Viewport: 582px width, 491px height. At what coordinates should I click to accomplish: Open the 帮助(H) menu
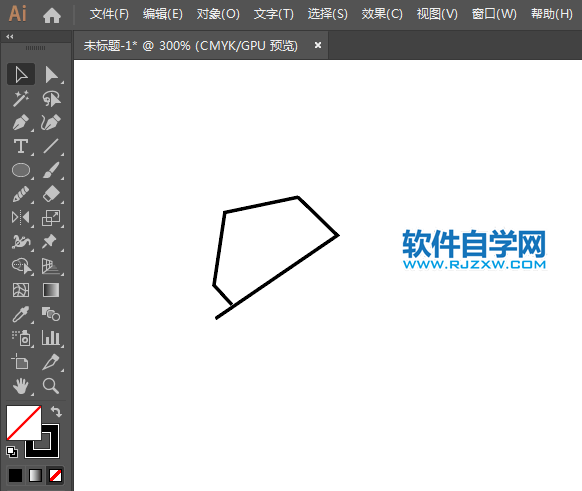(x=552, y=14)
